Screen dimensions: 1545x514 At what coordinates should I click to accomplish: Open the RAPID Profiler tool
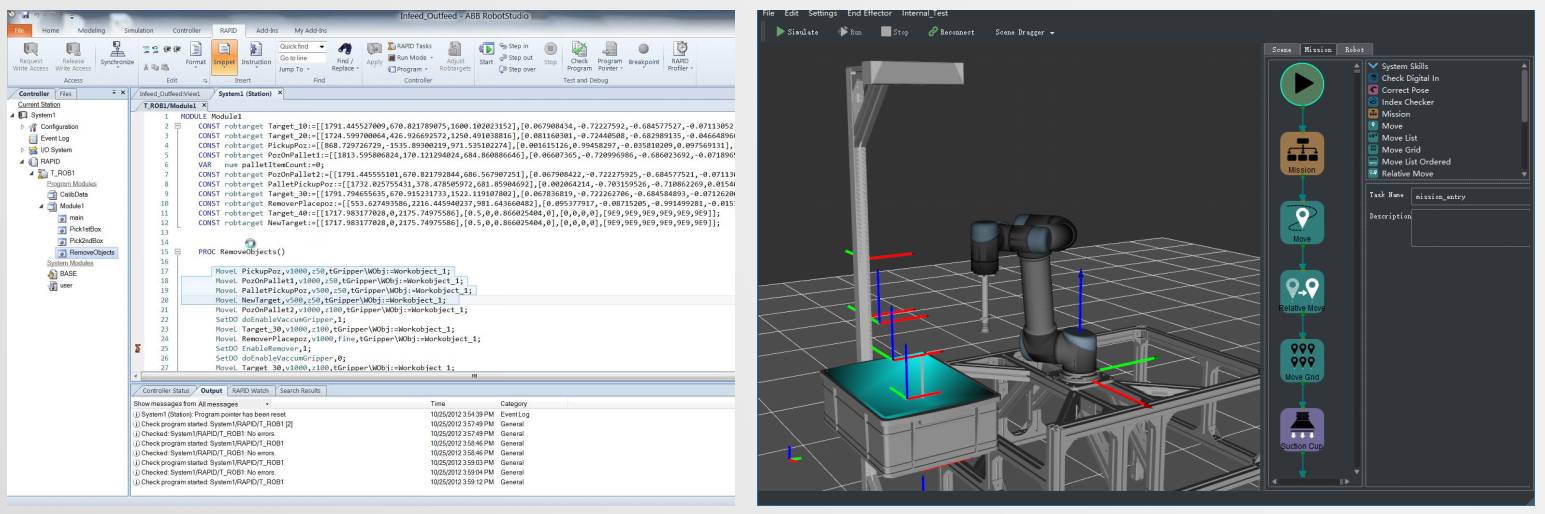point(680,50)
